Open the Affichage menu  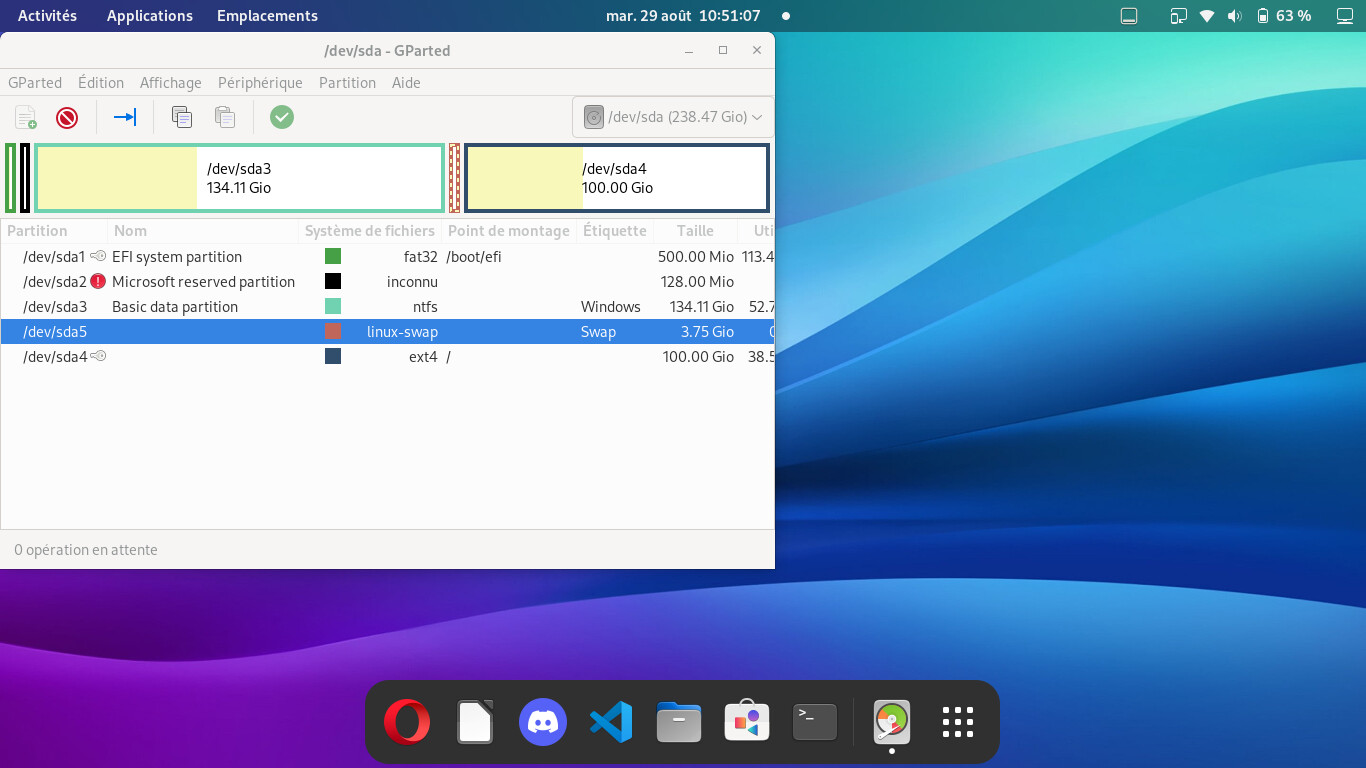[171, 83]
